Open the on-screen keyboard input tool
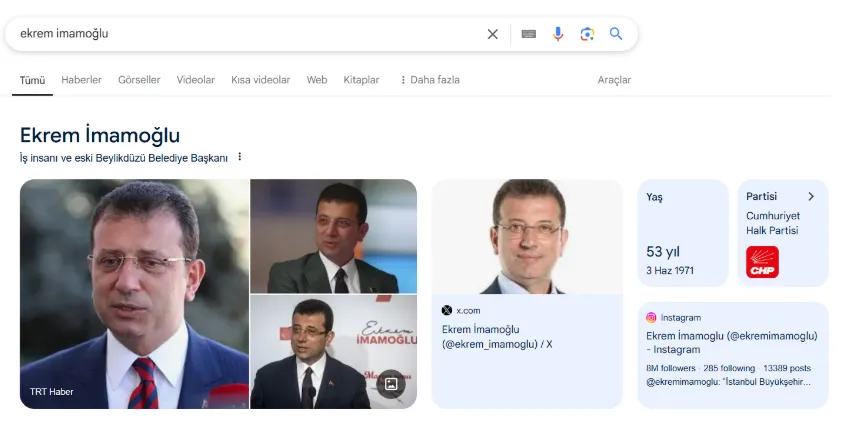Image resolution: width=849 pixels, height=427 pixels. coord(529,34)
